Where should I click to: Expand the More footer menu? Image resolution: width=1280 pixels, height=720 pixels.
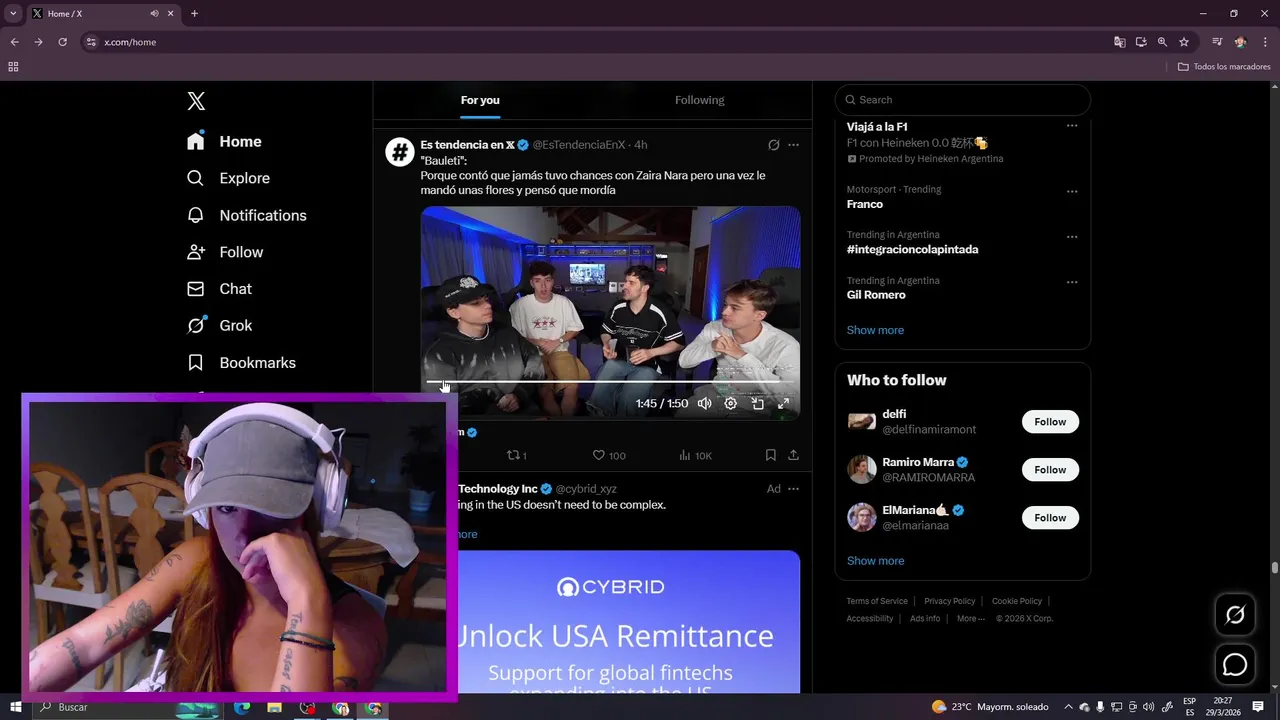coord(970,618)
